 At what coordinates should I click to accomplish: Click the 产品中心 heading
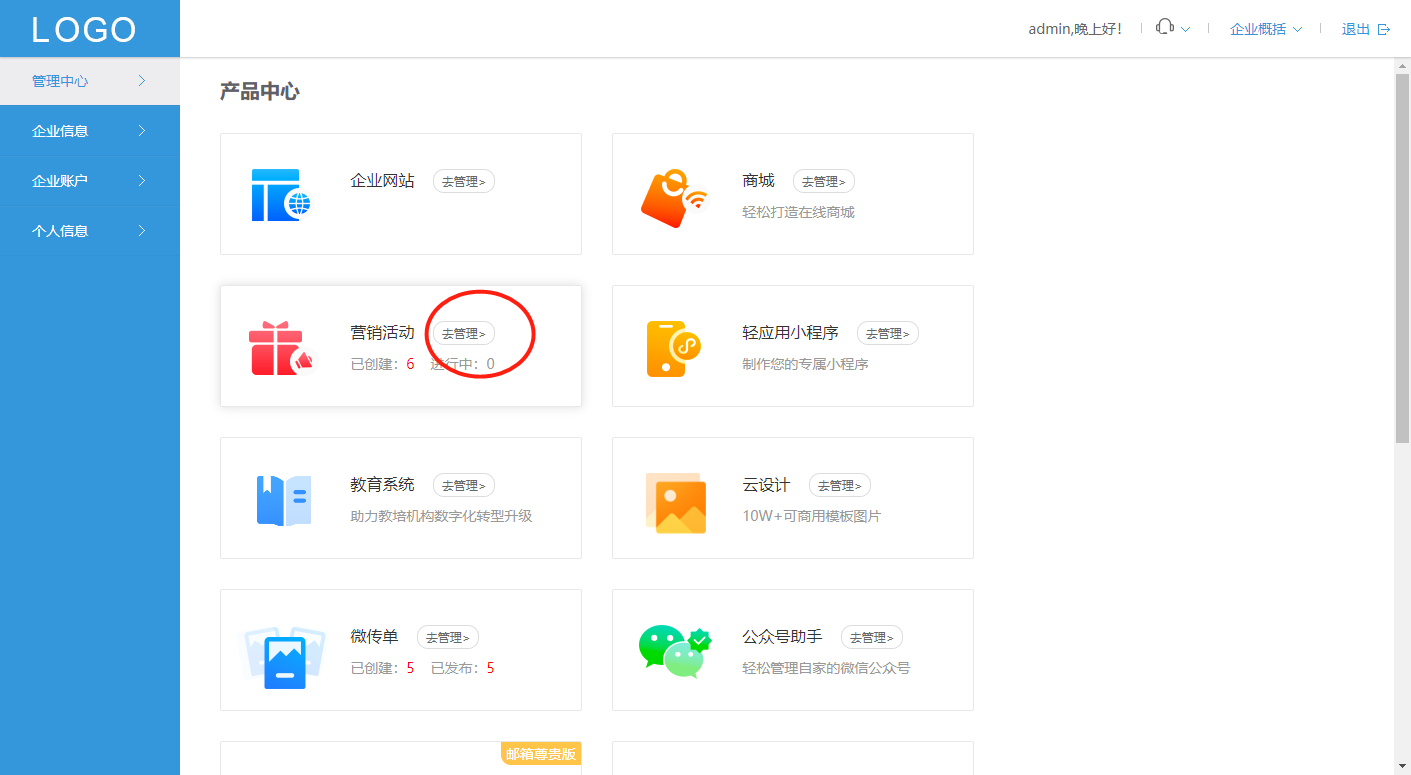259,92
